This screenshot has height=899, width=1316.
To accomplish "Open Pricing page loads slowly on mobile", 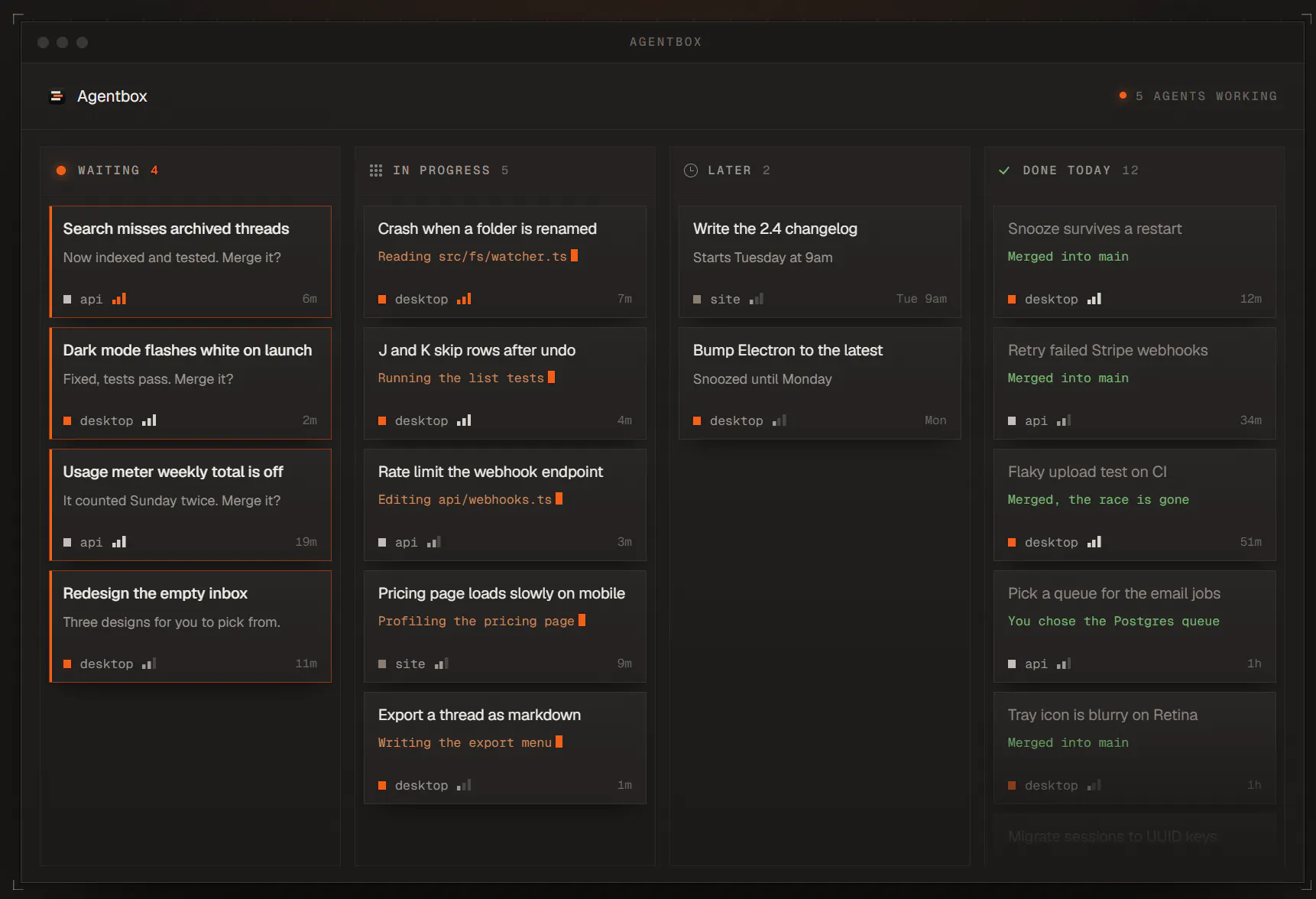I will pyautogui.click(x=505, y=626).
